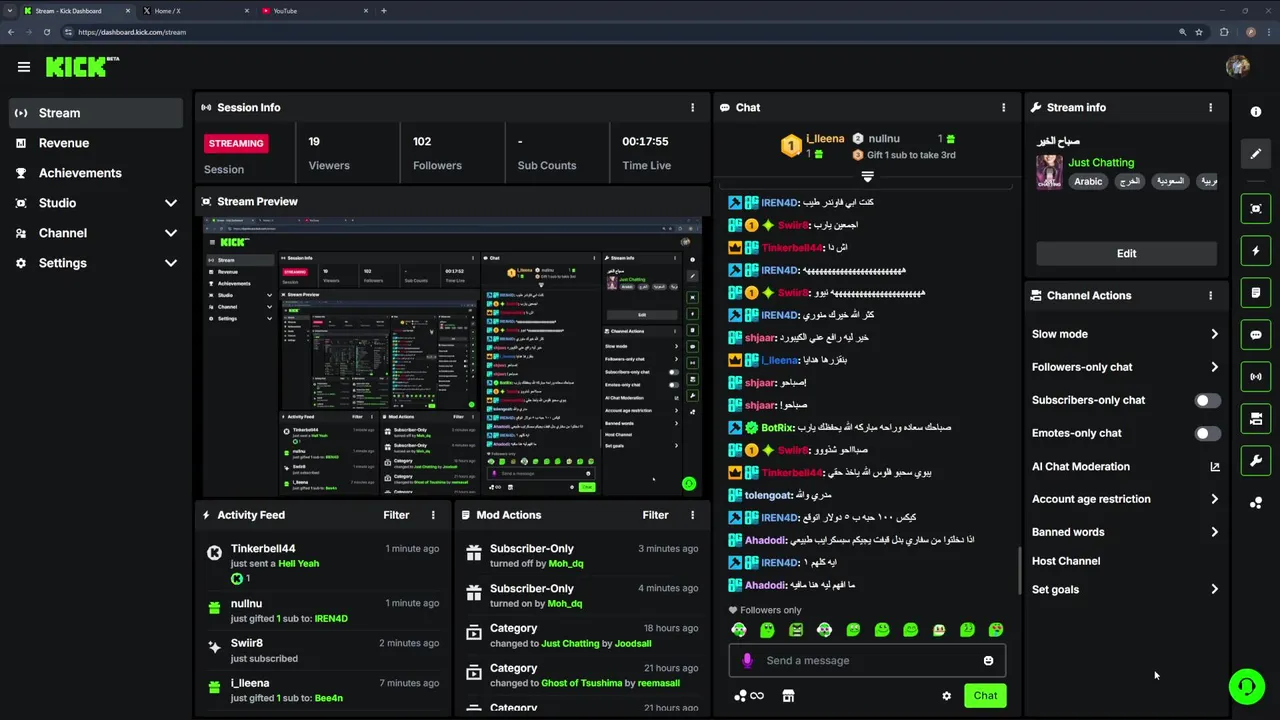Open Slow mode options
The image size is (1280, 720).
[1126, 334]
